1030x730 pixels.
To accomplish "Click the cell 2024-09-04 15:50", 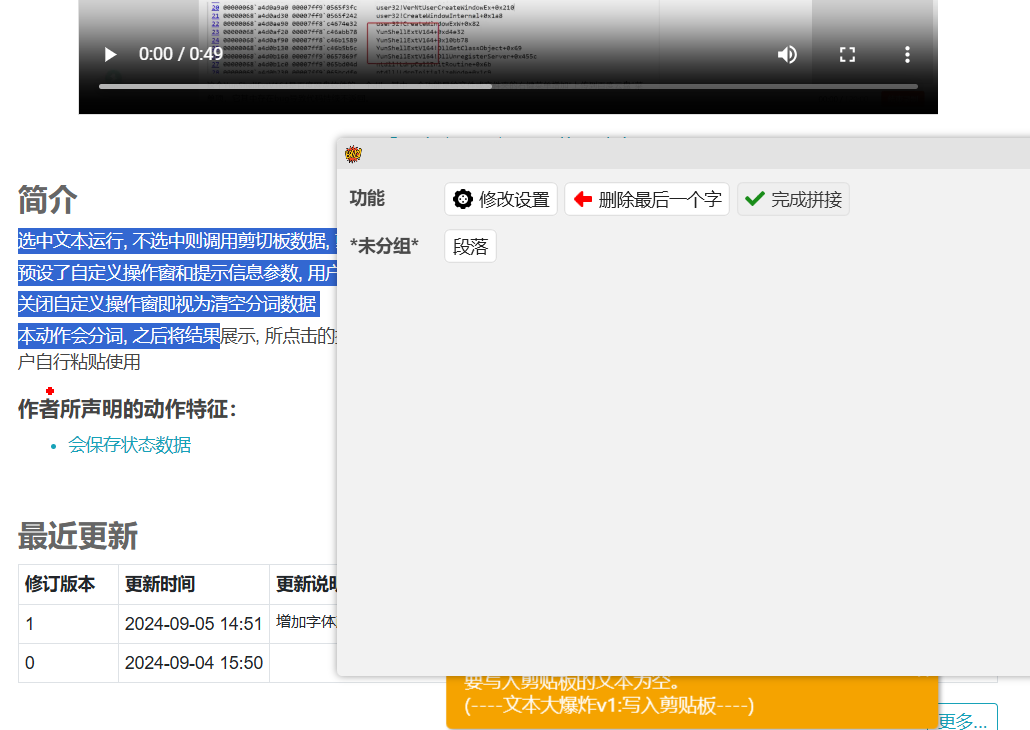I will 194,663.
